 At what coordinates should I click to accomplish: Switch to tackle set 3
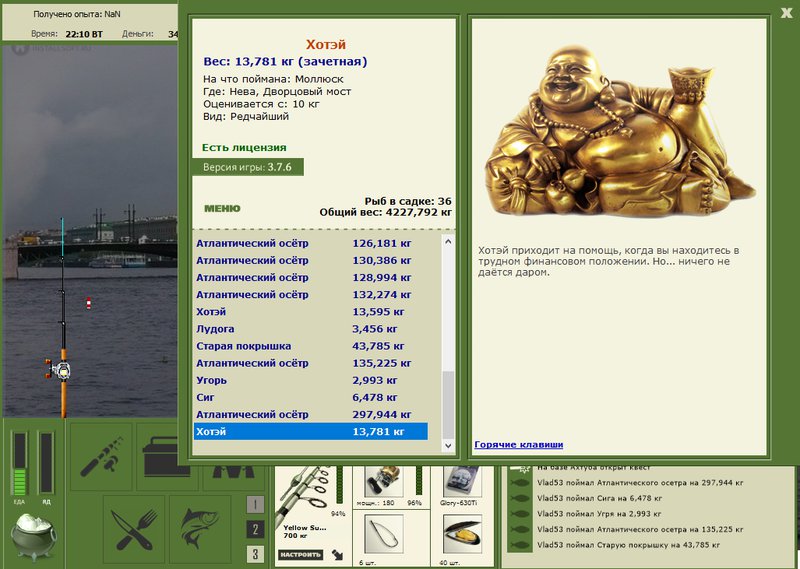[x=255, y=554]
